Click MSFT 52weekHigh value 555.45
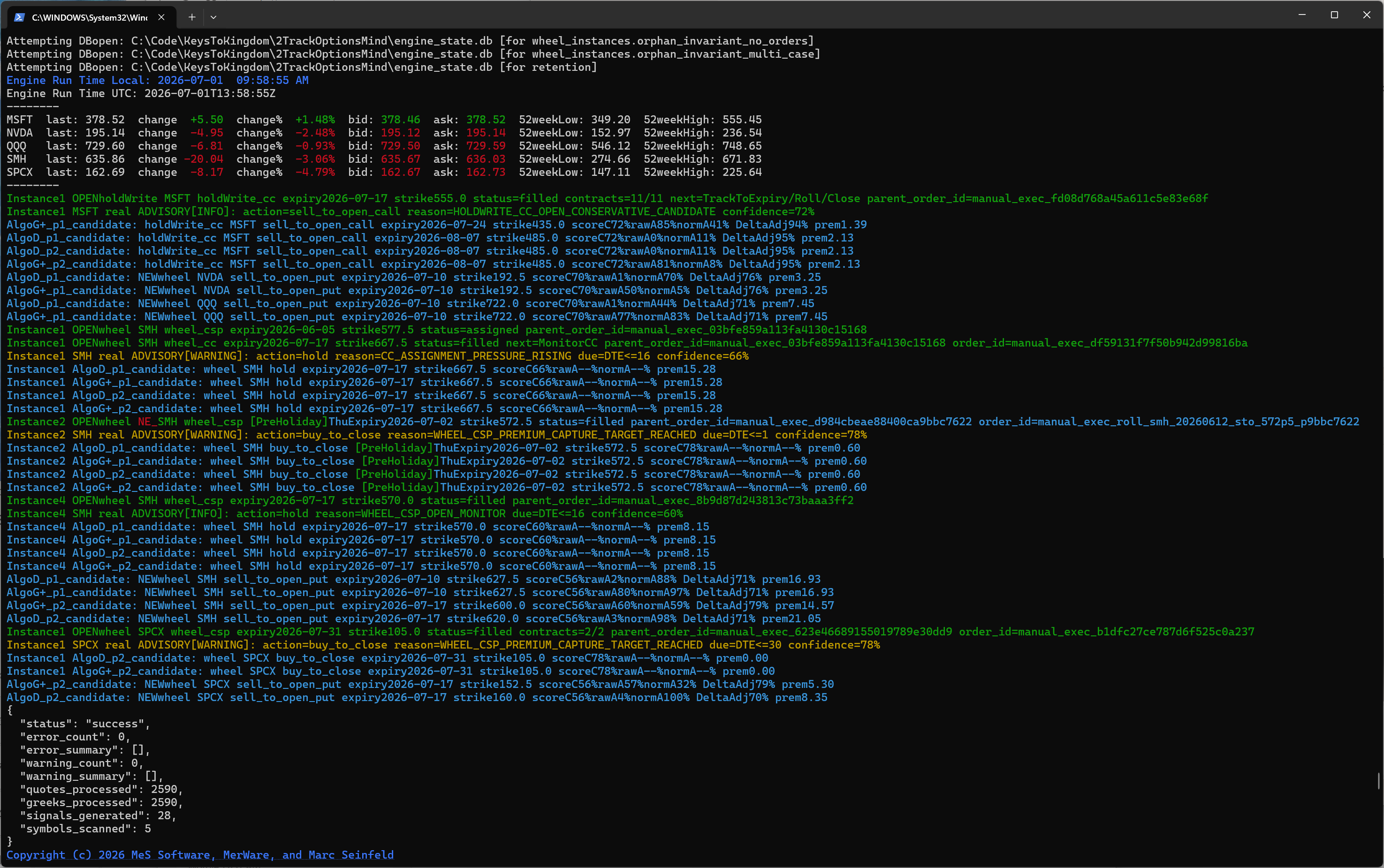 pyautogui.click(x=742, y=120)
